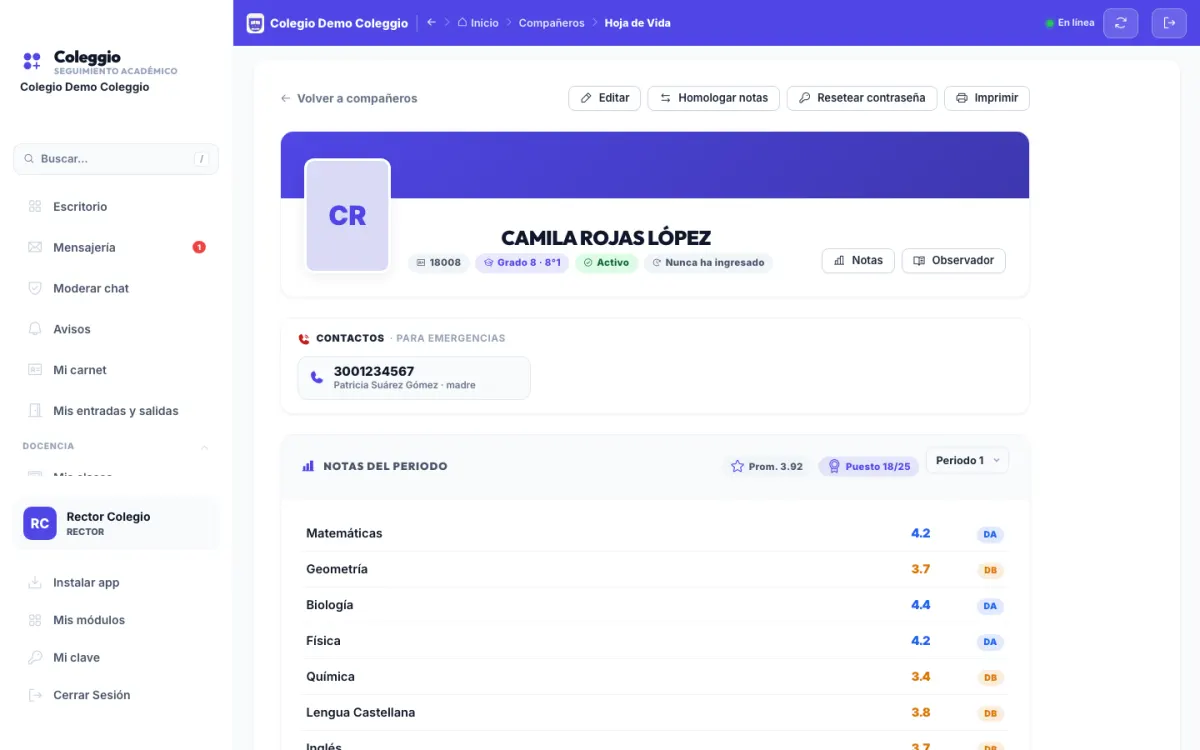Image resolution: width=1200 pixels, height=750 pixels.
Task: Open Mensajería in the sidebar
Action: [116, 247]
